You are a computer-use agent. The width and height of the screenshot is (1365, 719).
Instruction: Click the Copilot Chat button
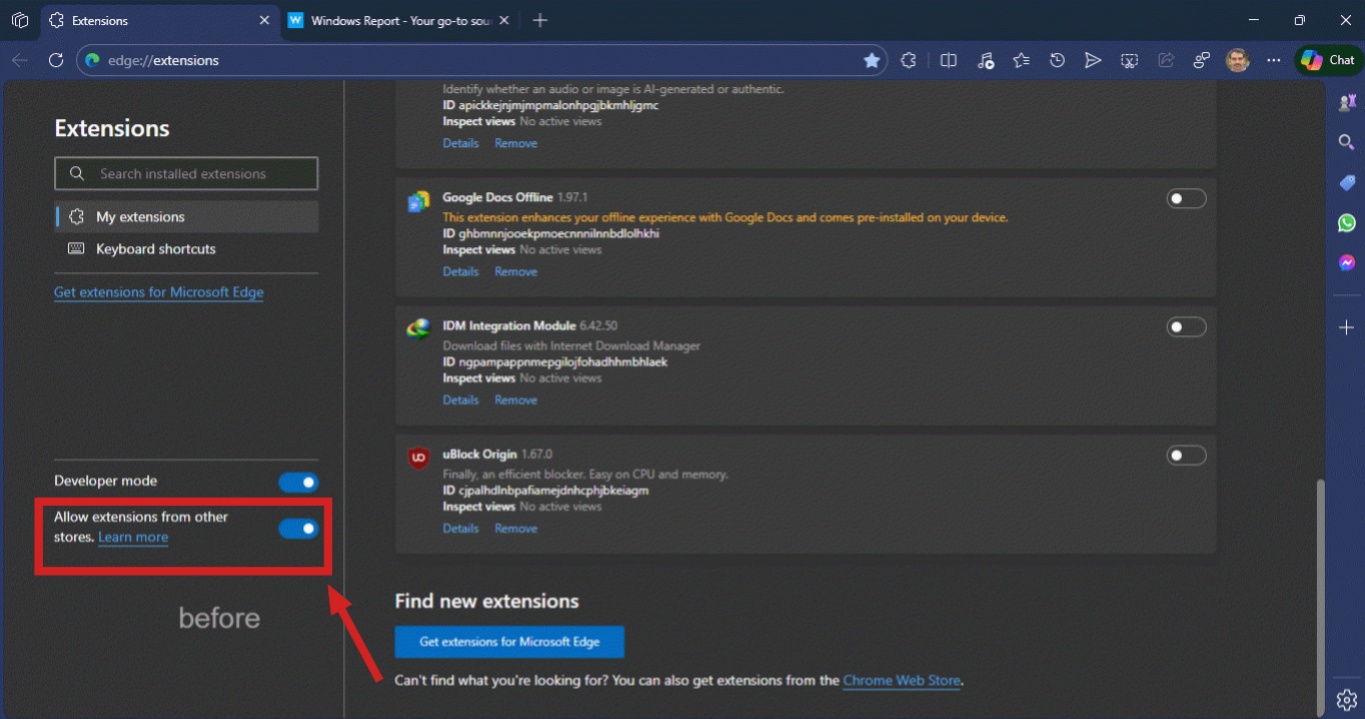tap(1328, 60)
